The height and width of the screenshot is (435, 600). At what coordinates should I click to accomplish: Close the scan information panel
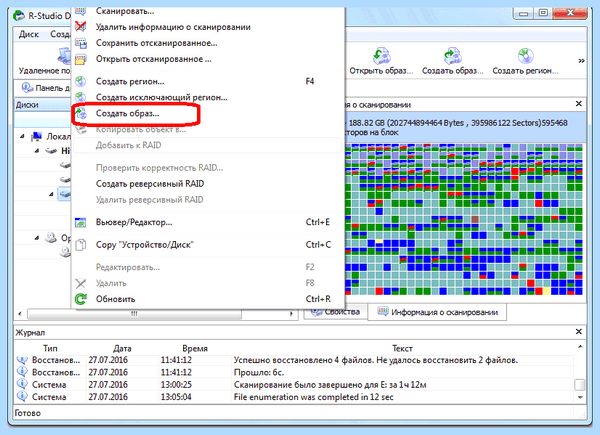(x=579, y=104)
